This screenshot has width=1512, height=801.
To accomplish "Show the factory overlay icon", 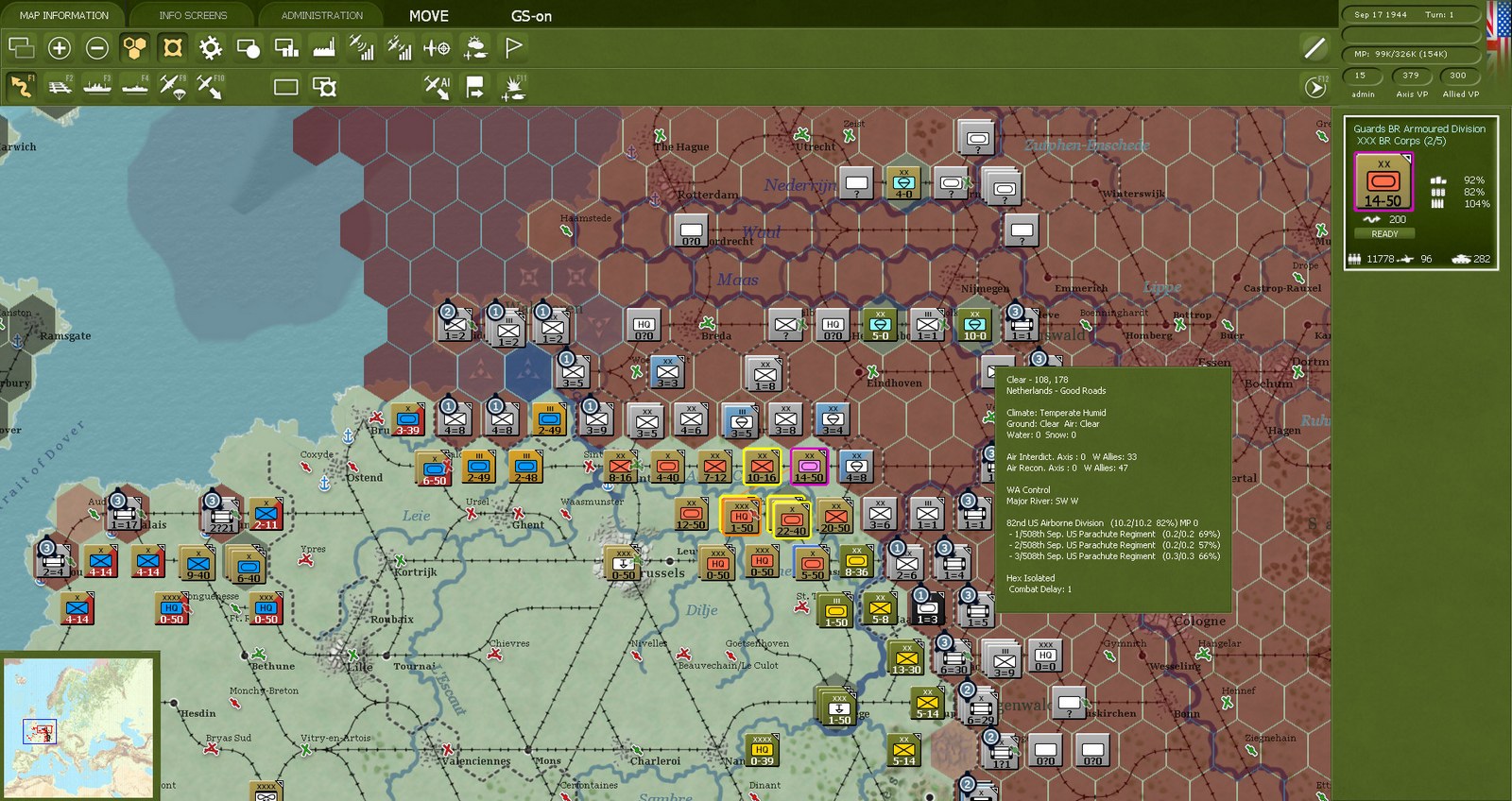I will click(x=324, y=47).
